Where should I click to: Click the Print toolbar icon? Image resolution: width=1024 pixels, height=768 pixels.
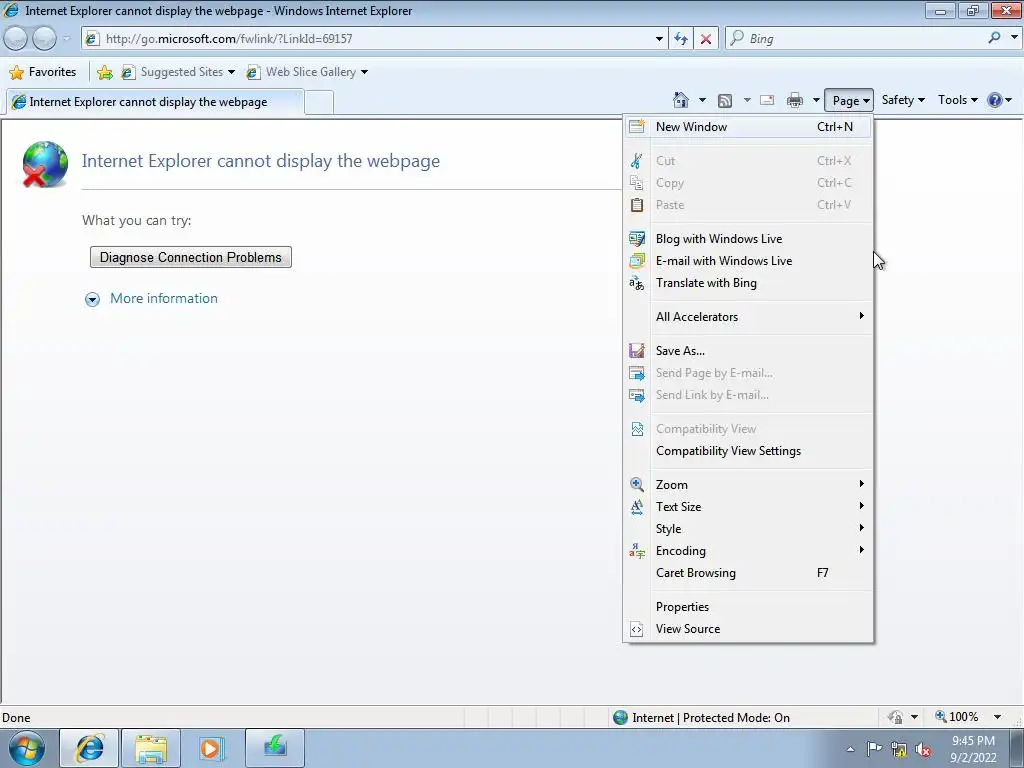pos(795,101)
